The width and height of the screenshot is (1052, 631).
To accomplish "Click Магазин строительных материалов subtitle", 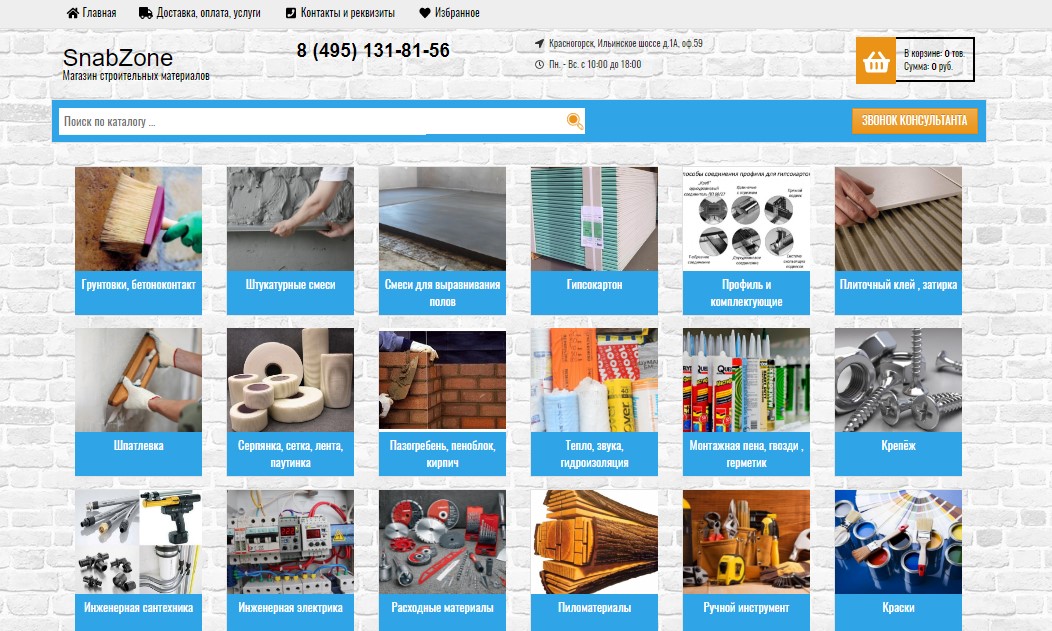I will pyautogui.click(x=136, y=76).
